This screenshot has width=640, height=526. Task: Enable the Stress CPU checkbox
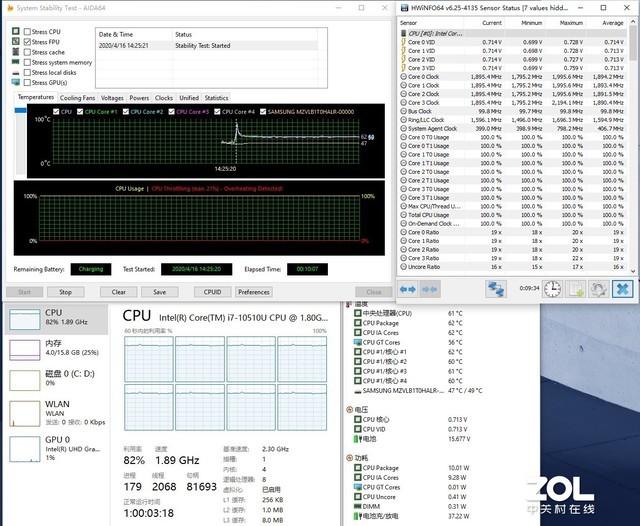pyautogui.click(x=27, y=31)
